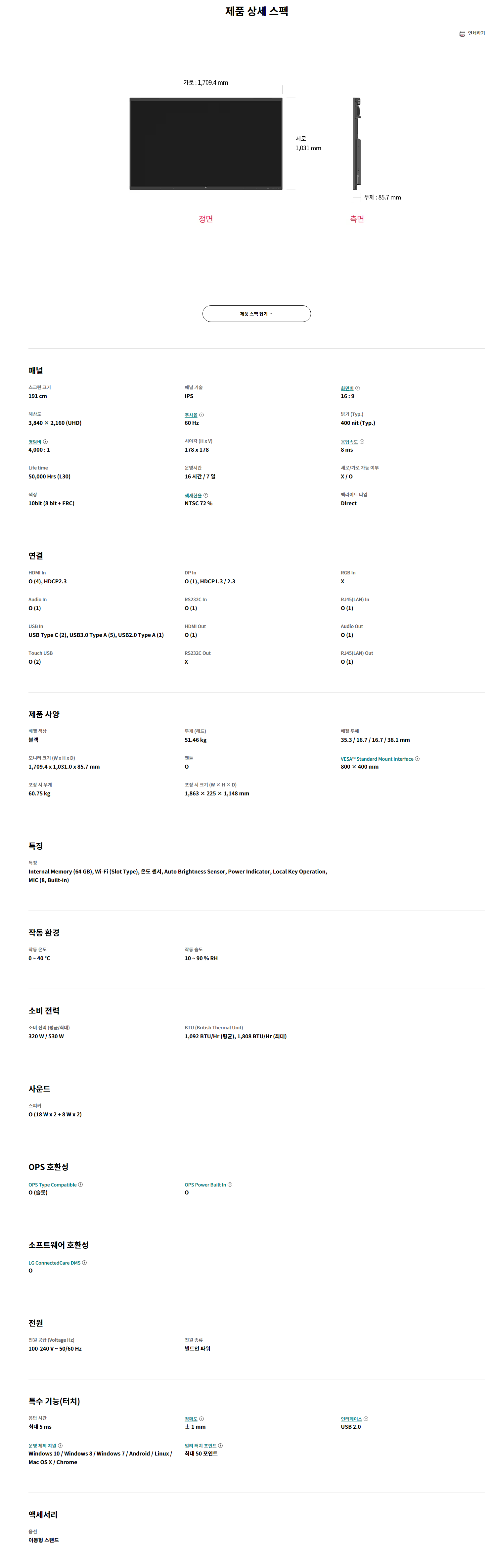Open the 정확도 glossary link
The height and width of the screenshot is (1568, 492).
191,1419
